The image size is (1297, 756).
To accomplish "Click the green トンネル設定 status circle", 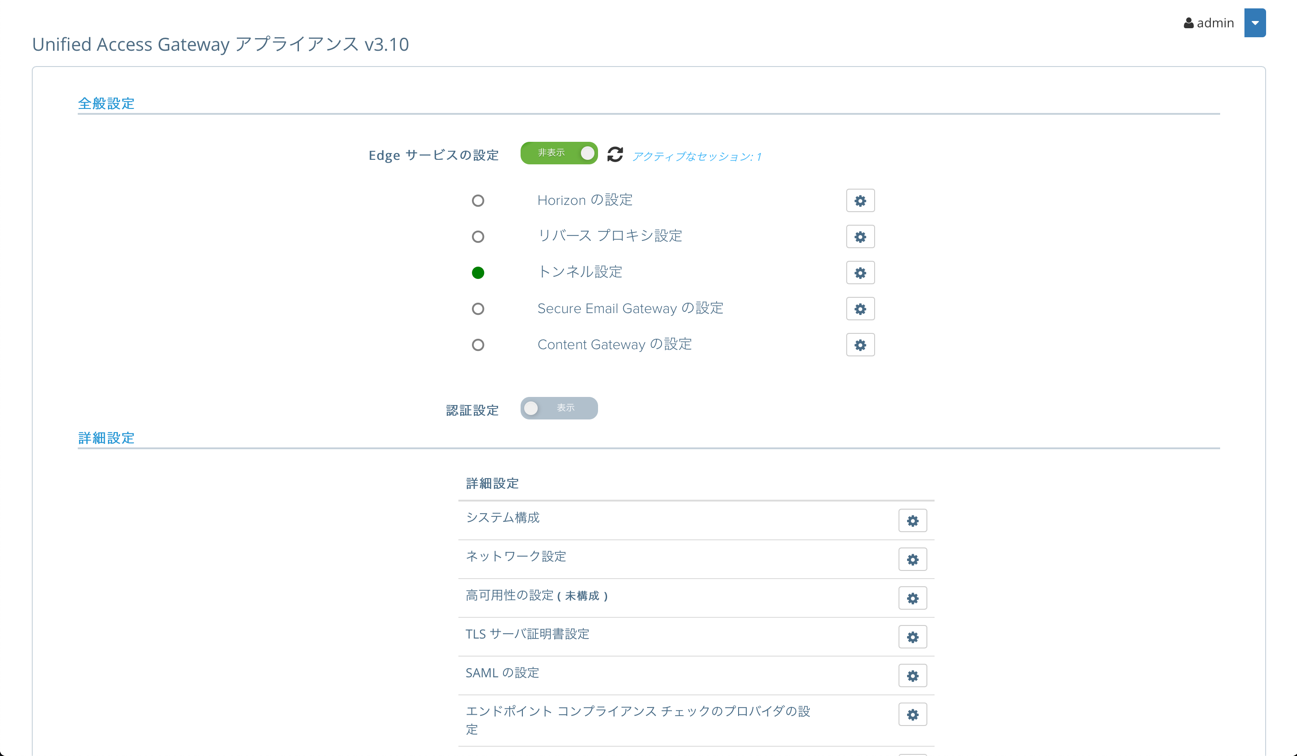I will click(478, 273).
